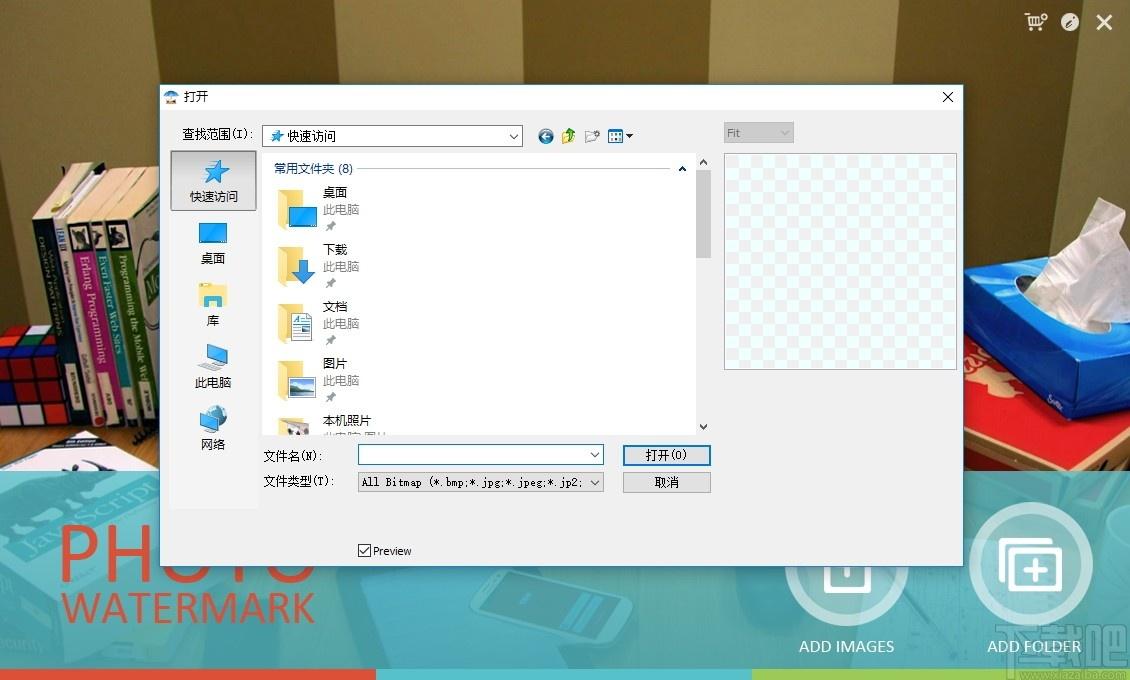Click the 此电脑 text under 下载 folder
Image resolution: width=1130 pixels, height=680 pixels.
341,267
